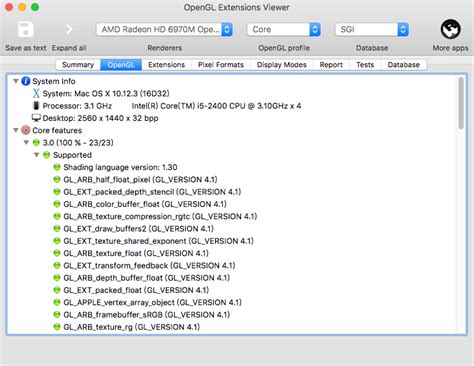This screenshot has height=366, width=474.
Task: Click the Save as text label
Action: click(26, 48)
